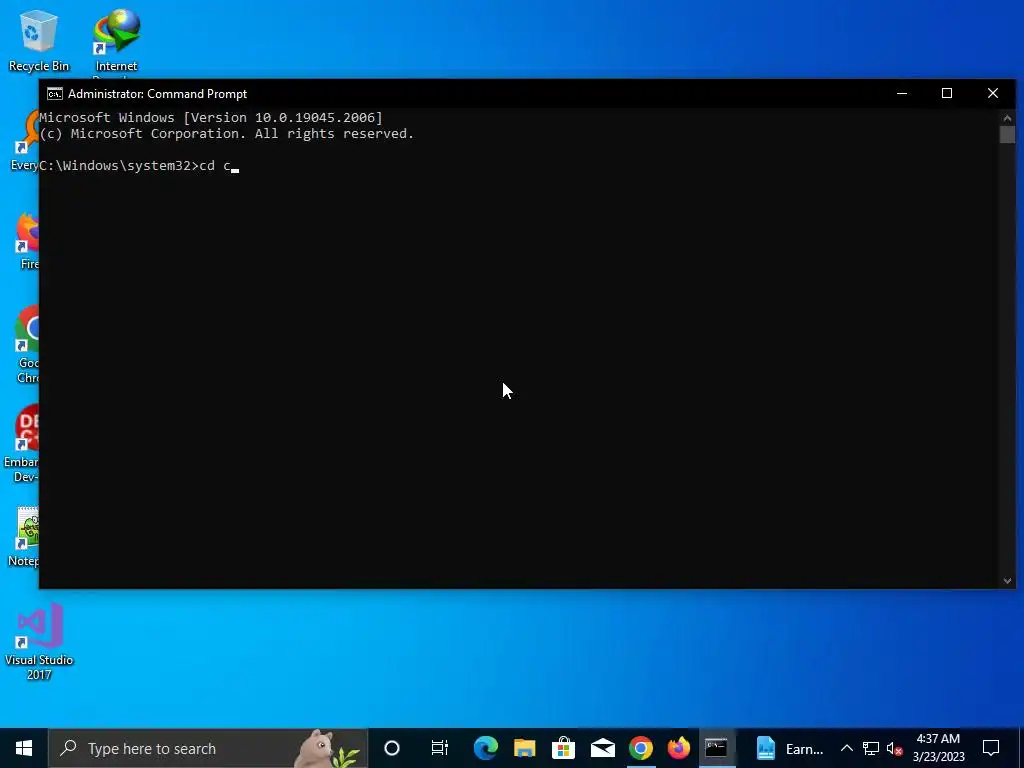
Task: Open the Earn... taskbar item
Action: [x=789, y=748]
